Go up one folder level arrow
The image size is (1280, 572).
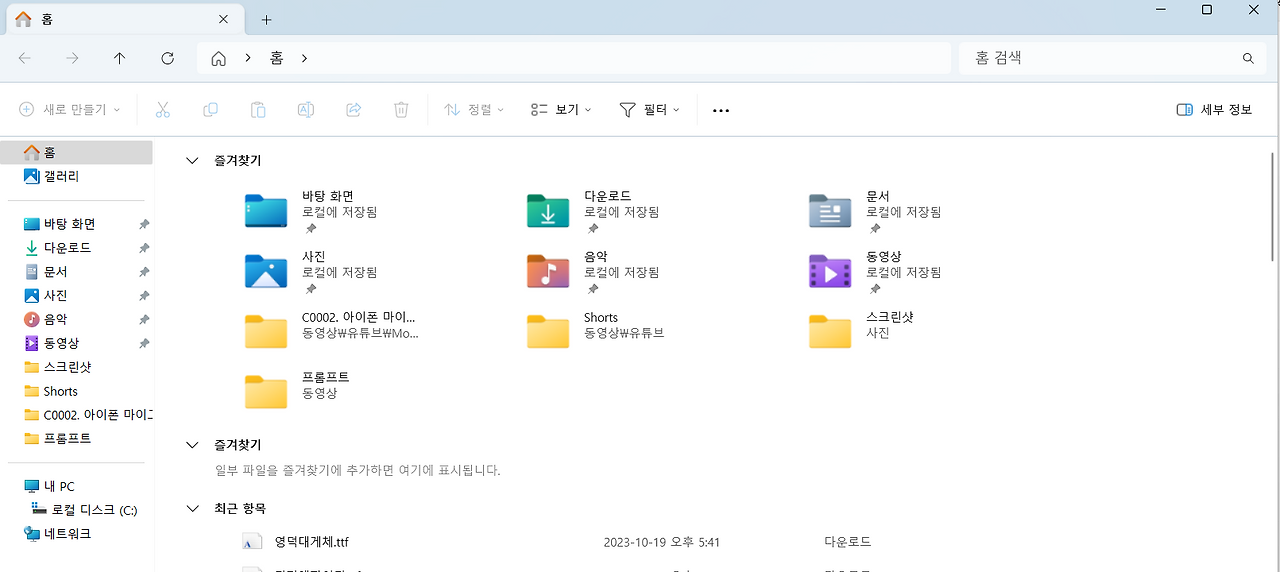[120, 58]
